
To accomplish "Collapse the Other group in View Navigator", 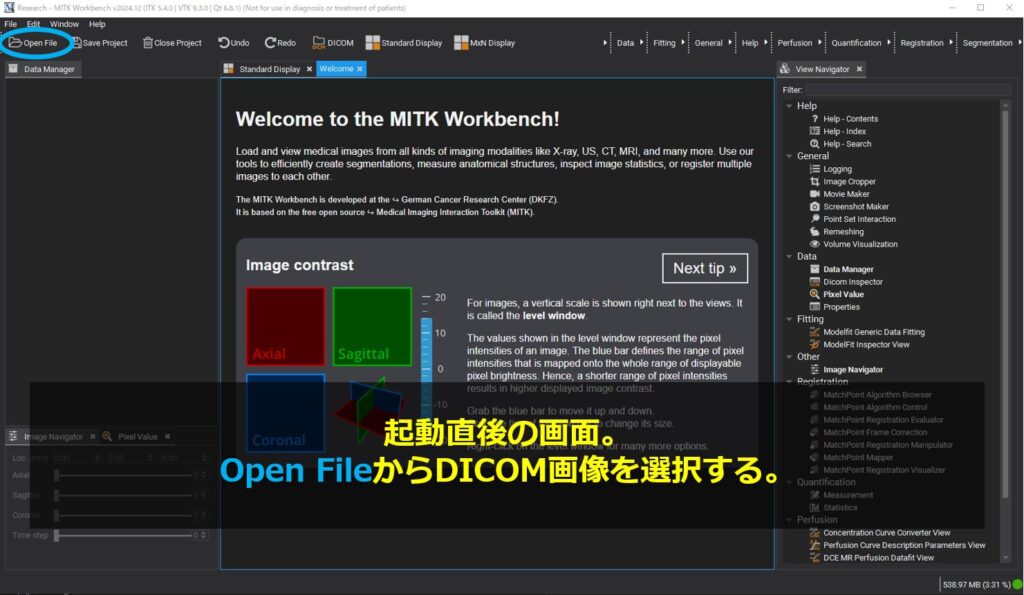I will [789, 357].
